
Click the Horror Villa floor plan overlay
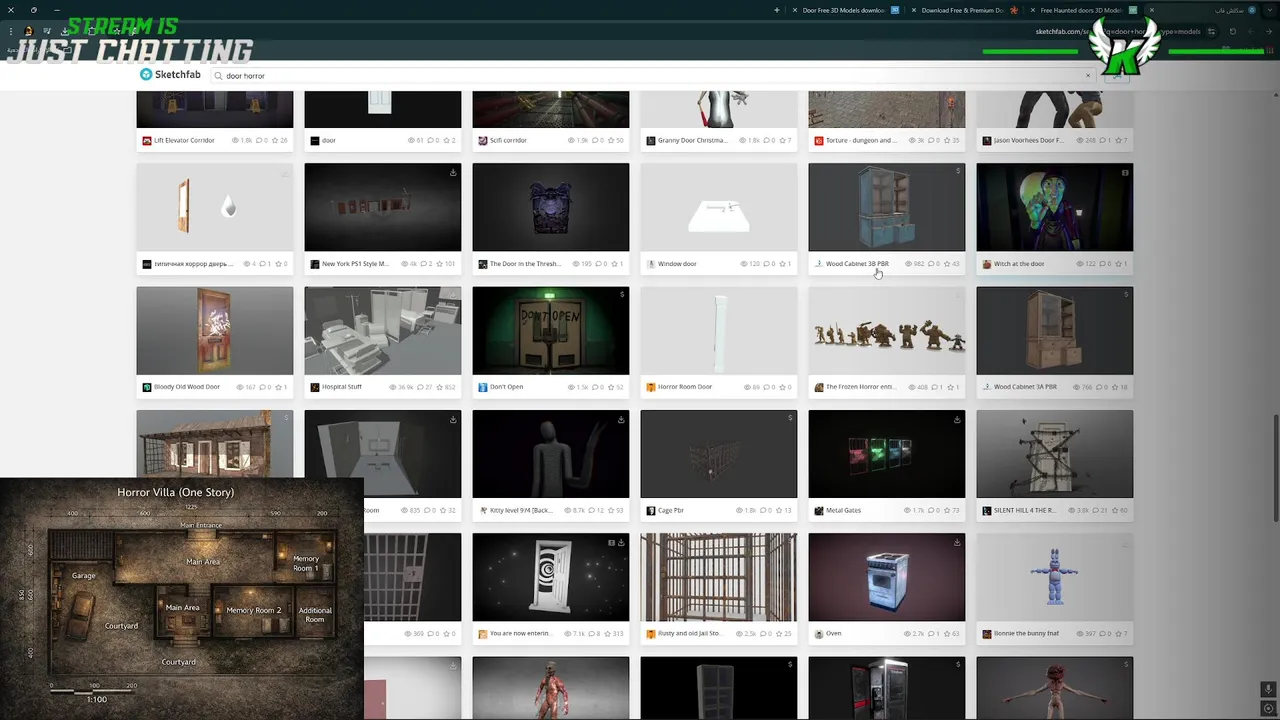(x=182, y=599)
